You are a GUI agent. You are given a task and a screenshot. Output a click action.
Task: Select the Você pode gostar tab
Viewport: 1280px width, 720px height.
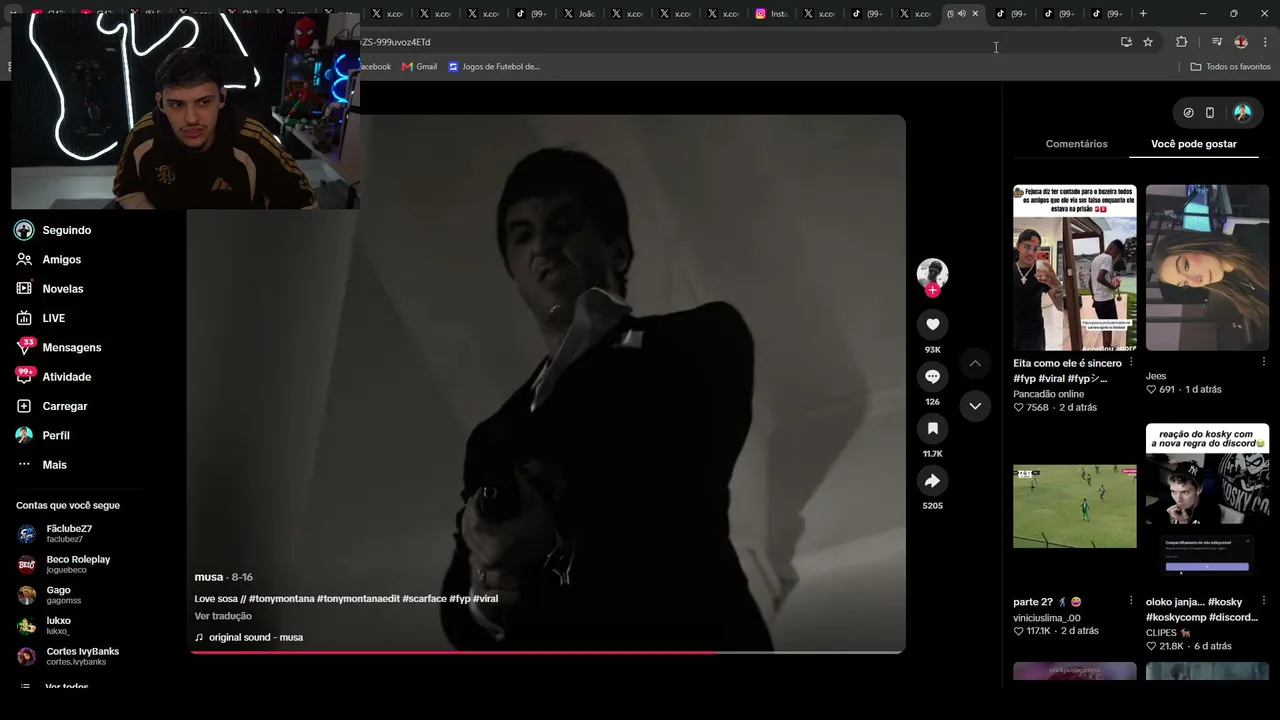[1194, 144]
